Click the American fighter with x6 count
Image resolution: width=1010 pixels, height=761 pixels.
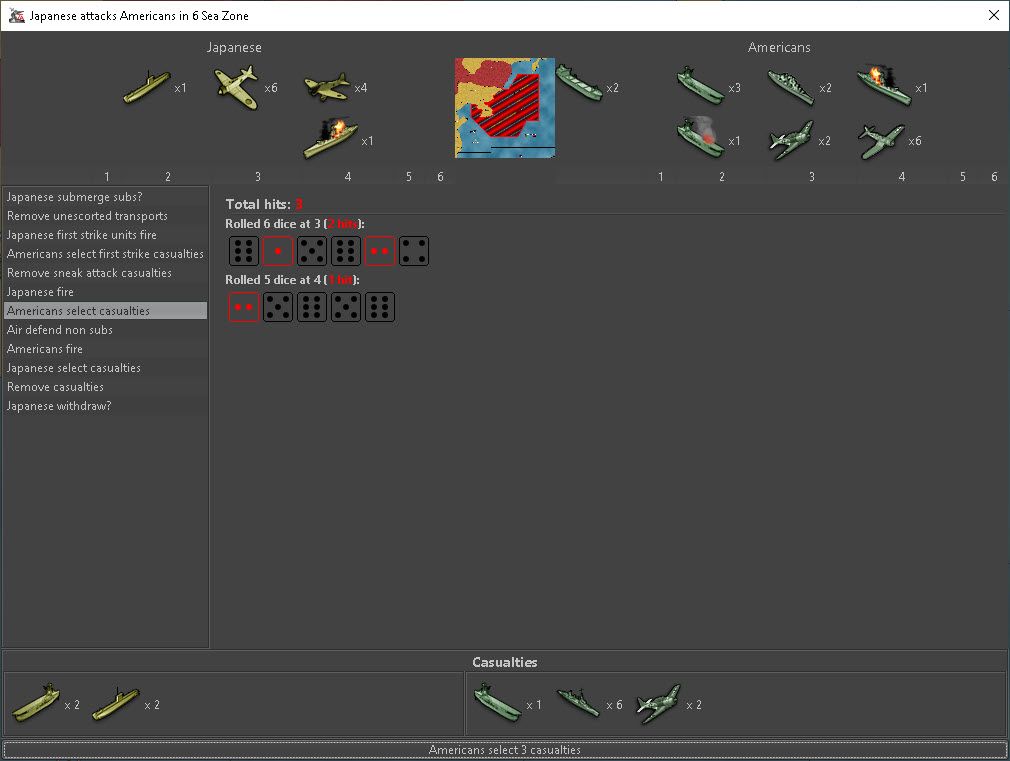click(882, 141)
